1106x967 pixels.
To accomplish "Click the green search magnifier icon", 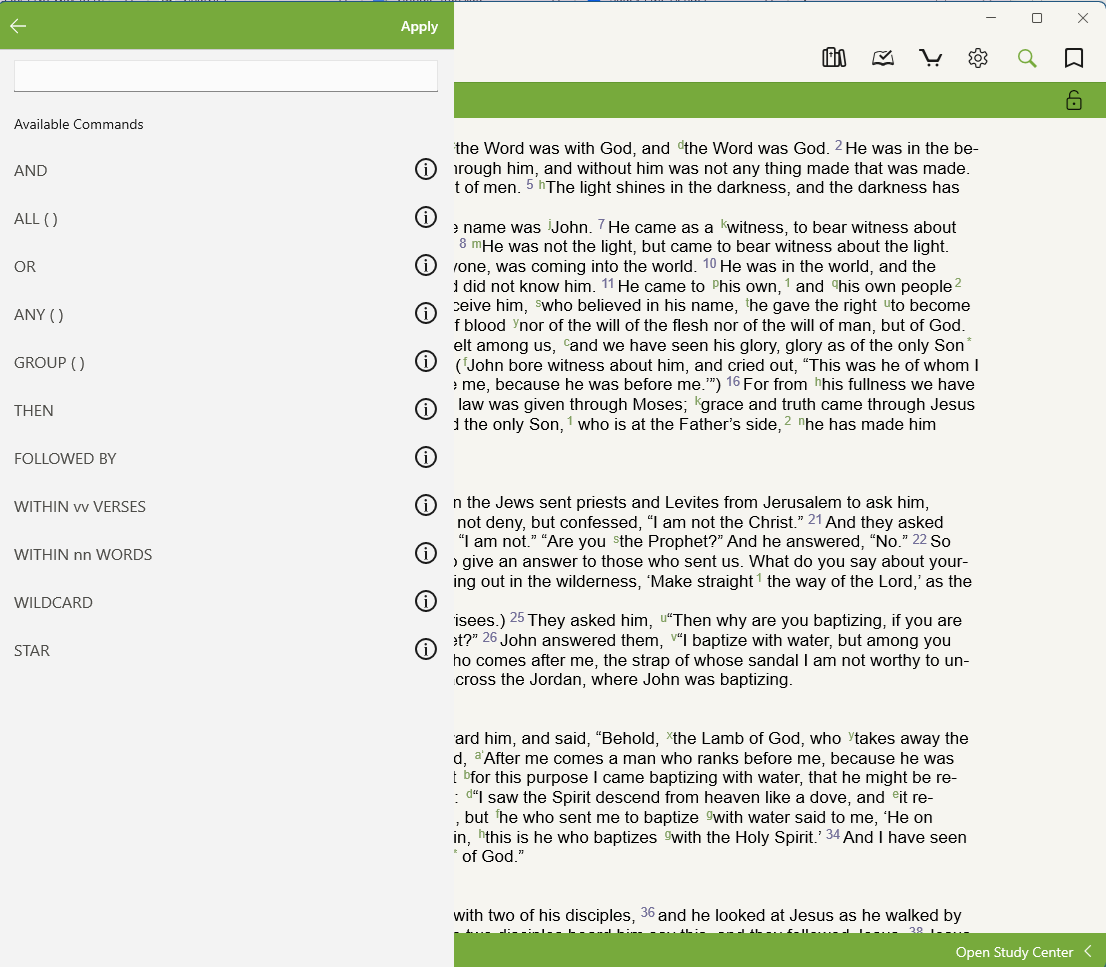I will pos(1027,58).
